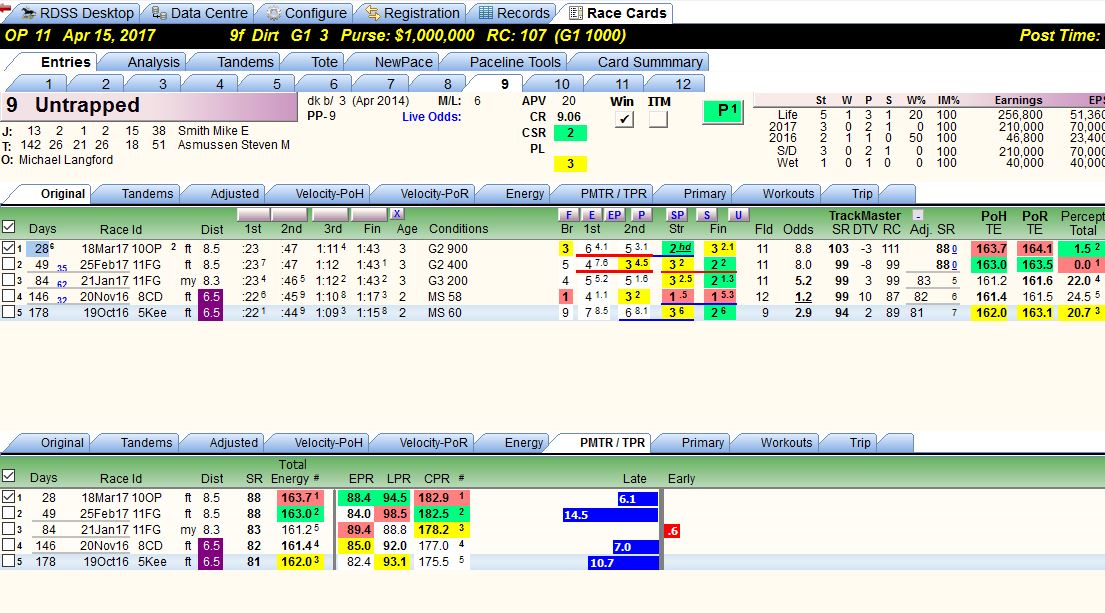Click the minus button above Adj. SR
Image resolution: width=1105 pixels, height=613 pixels.
pos(918,216)
